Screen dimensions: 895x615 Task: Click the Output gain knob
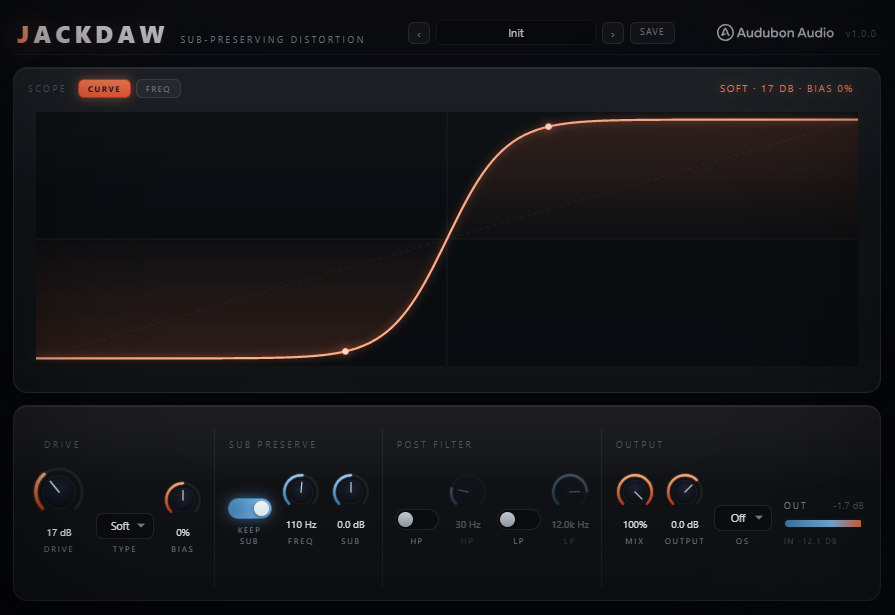pyautogui.click(x=684, y=491)
